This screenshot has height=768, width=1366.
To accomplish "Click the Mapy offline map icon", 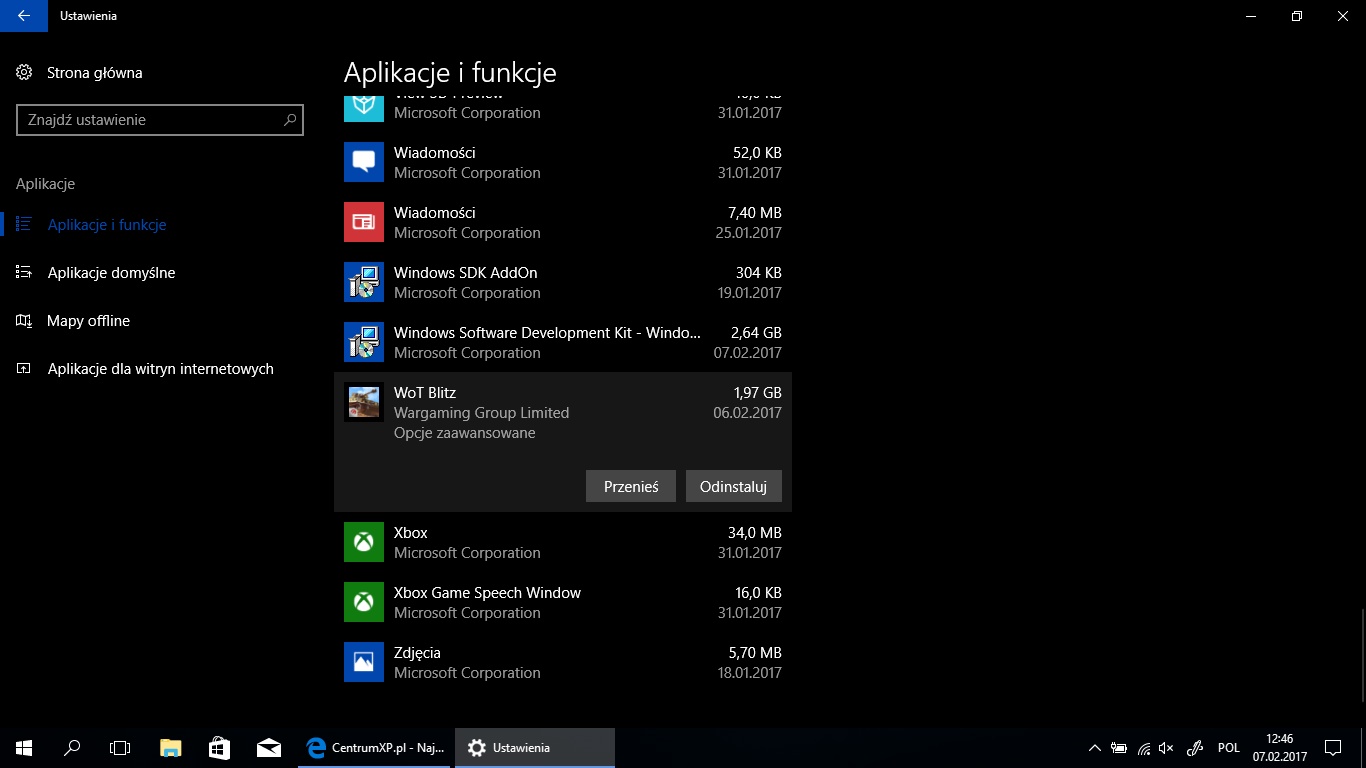I will 24,321.
